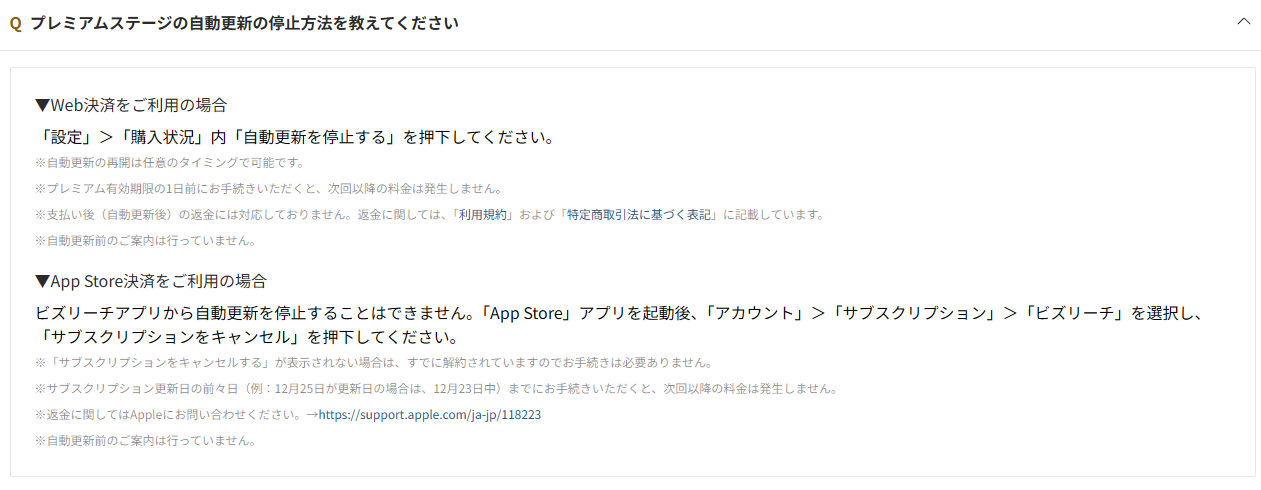Image resolution: width=1261 pixels, height=490 pixels.
Task: Click the orange Q icon before the question
Action: pyautogui.click(x=16, y=23)
